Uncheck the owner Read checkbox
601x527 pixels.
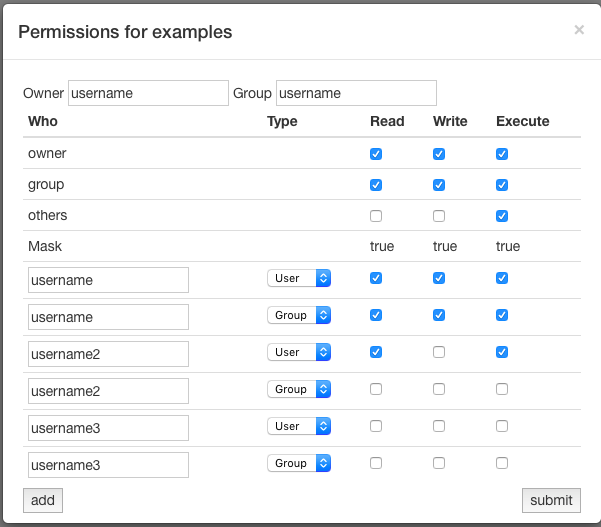(376, 154)
